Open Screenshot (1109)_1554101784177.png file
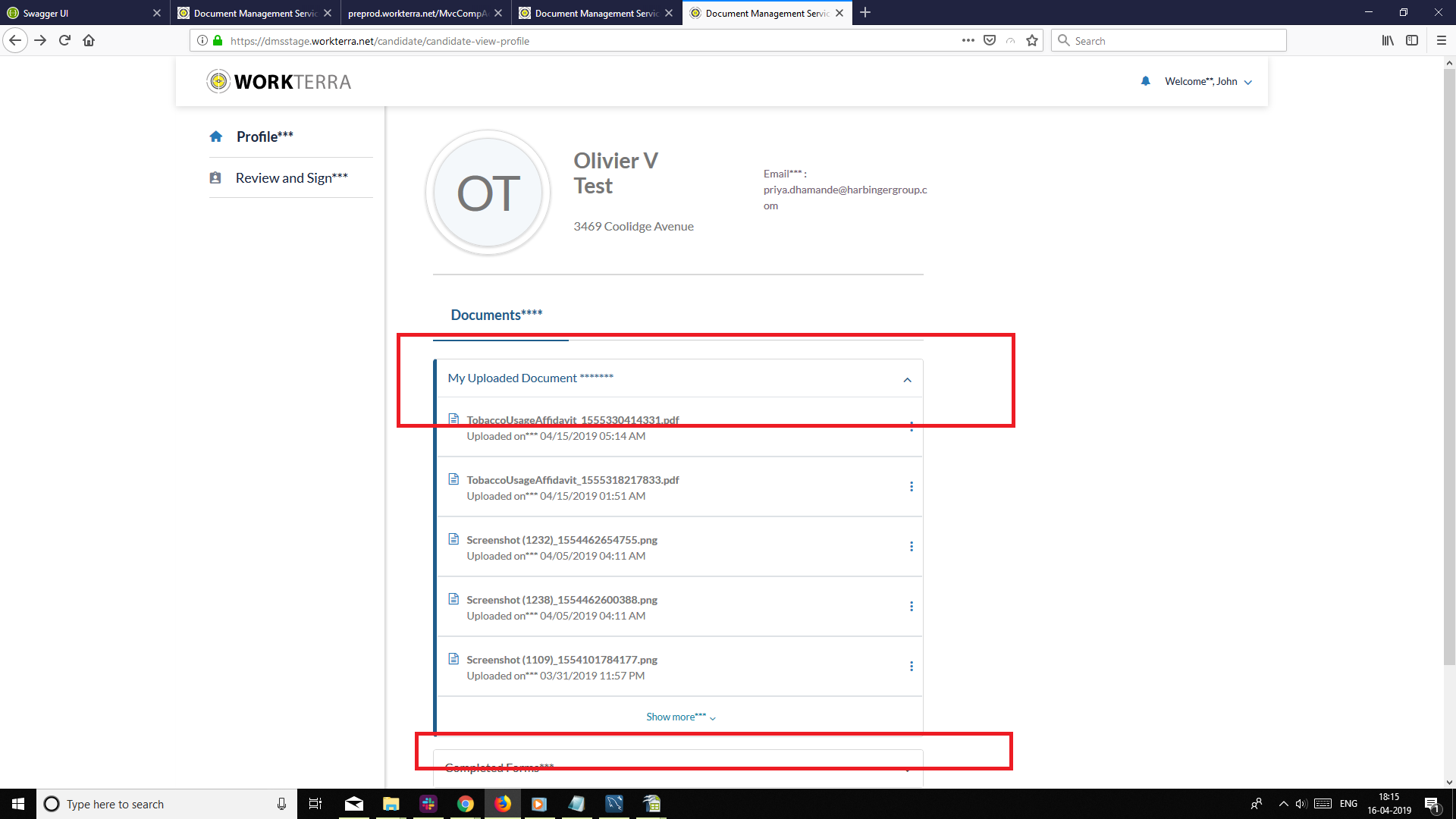Image resolution: width=1456 pixels, height=819 pixels. point(562,660)
